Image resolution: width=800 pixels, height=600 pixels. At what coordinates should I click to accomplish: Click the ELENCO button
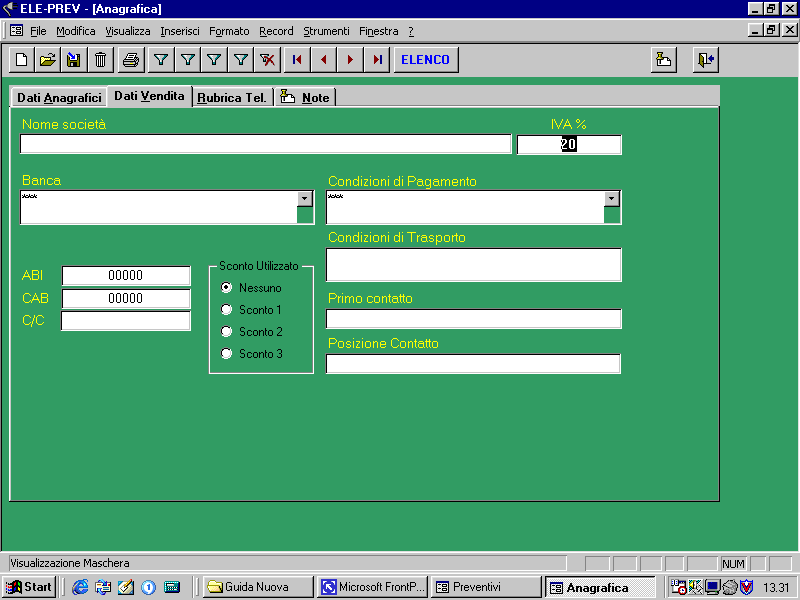425,60
